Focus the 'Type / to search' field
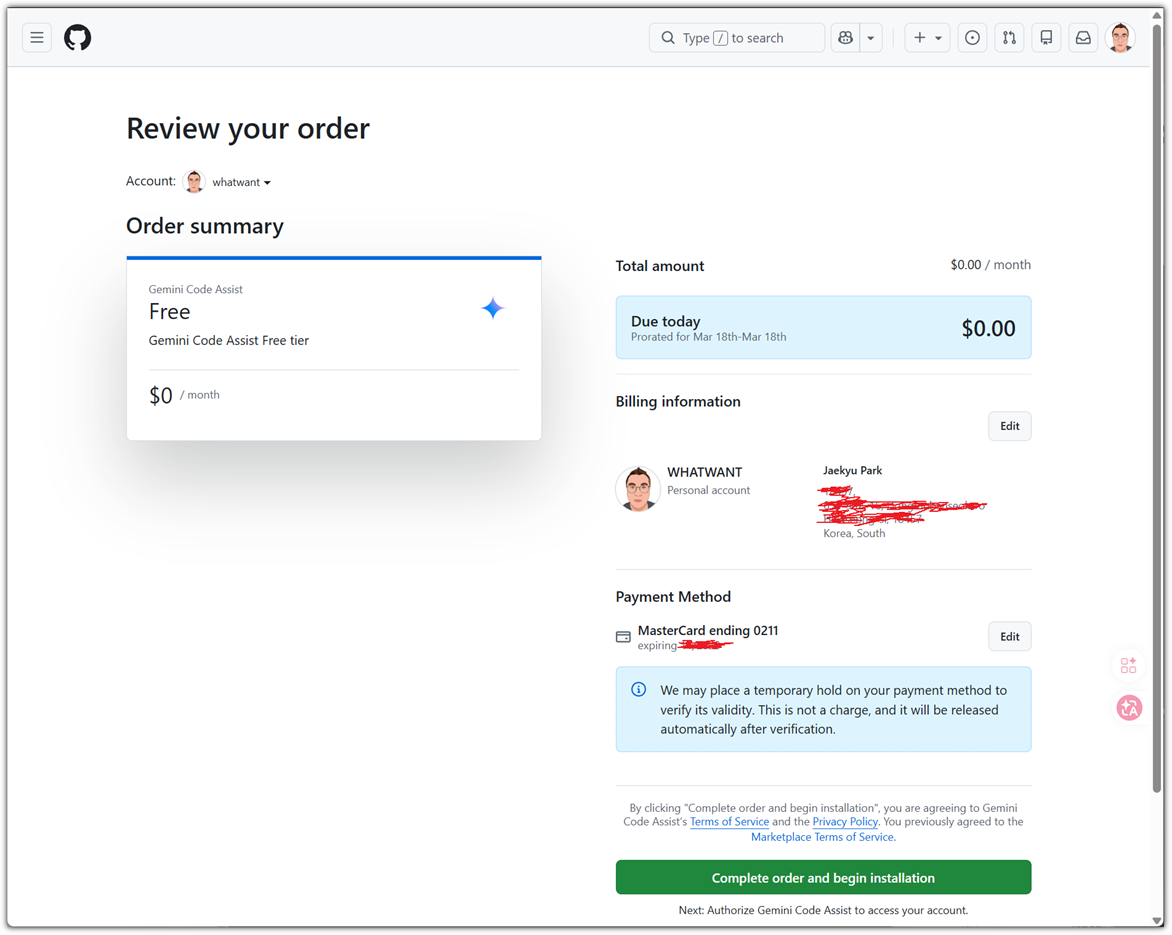1172x935 pixels. point(737,37)
